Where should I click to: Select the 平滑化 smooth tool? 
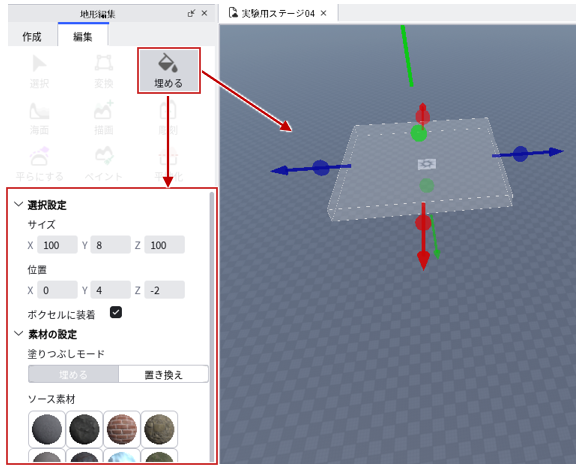168,165
